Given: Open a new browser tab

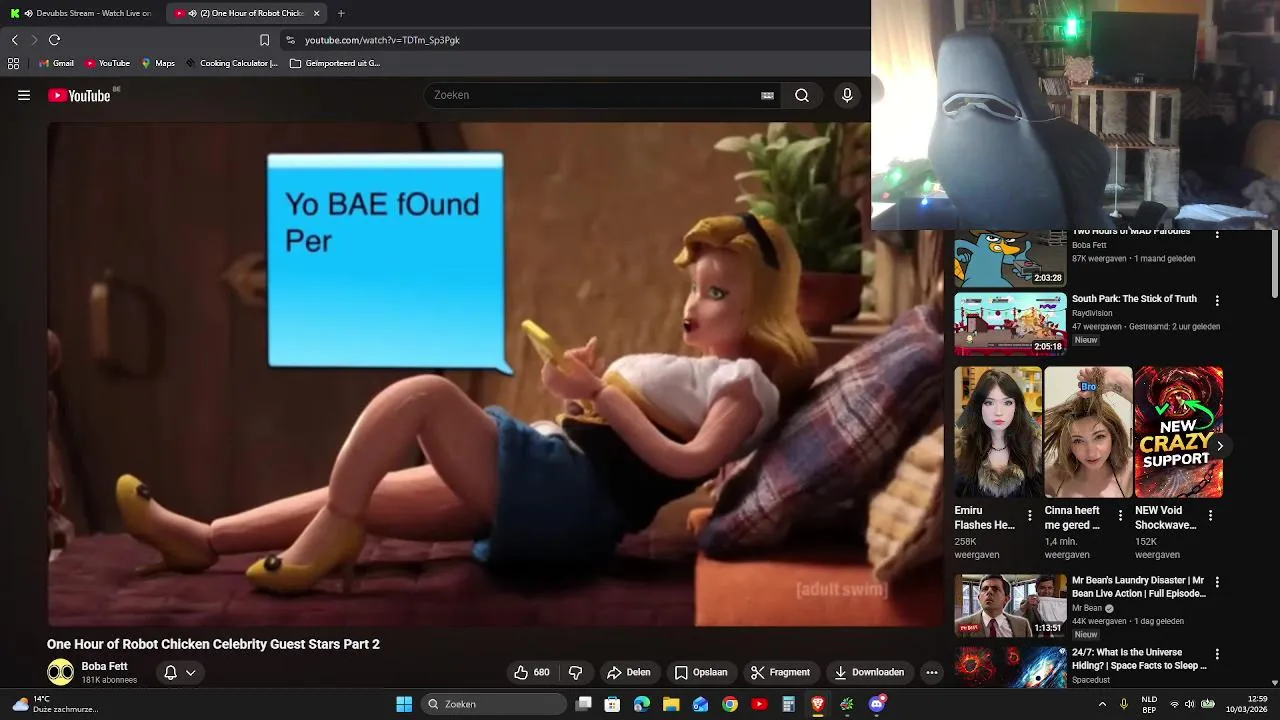Looking at the screenshot, I should [x=341, y=13].
